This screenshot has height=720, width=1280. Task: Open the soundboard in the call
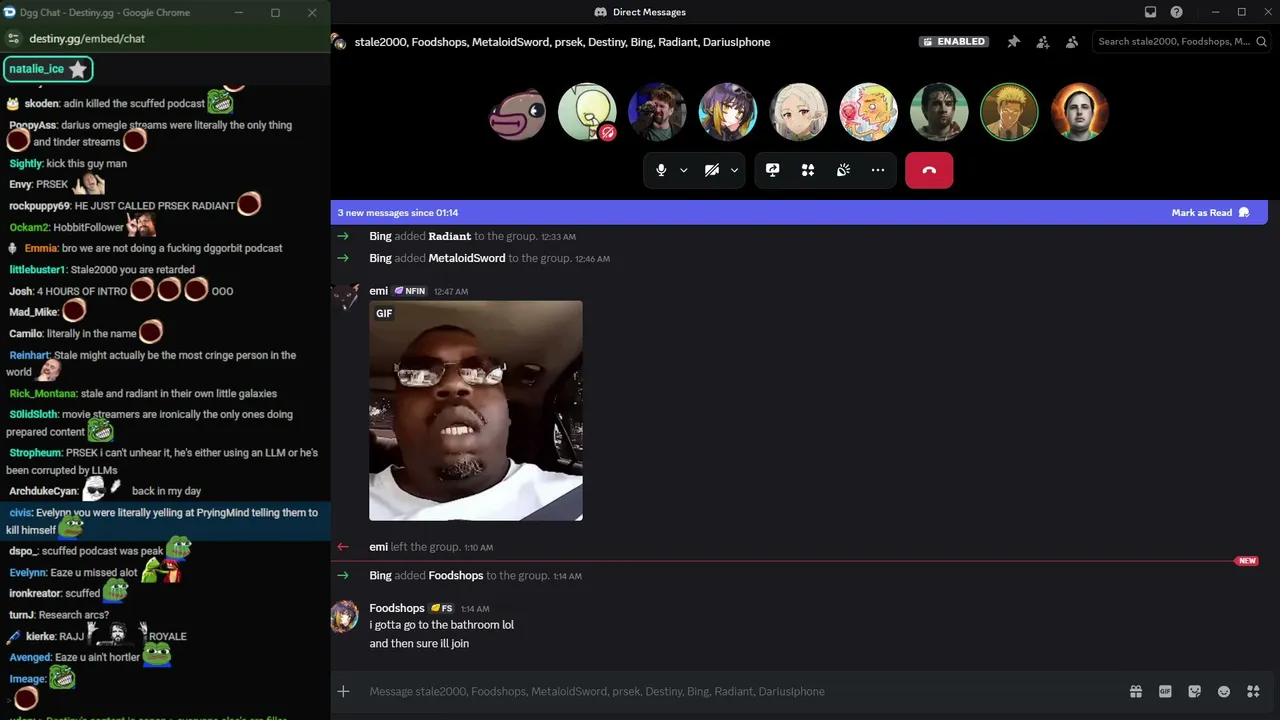coord(843,170)
